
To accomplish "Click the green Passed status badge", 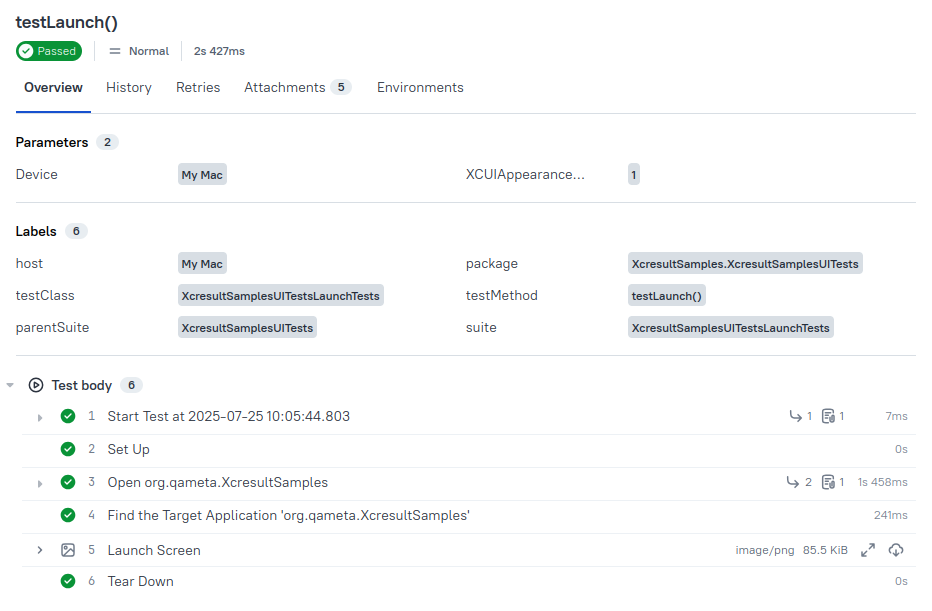I will tap(49, 51).
